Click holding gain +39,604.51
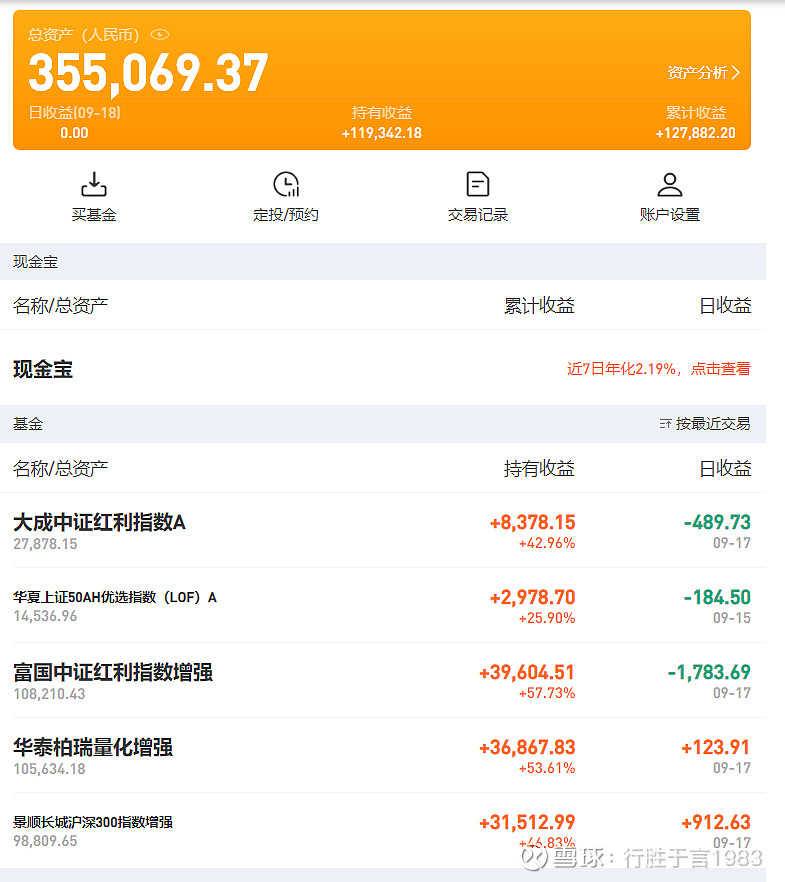Image resolution: width=785 pixels, height=882 pixels. point(527,672)
